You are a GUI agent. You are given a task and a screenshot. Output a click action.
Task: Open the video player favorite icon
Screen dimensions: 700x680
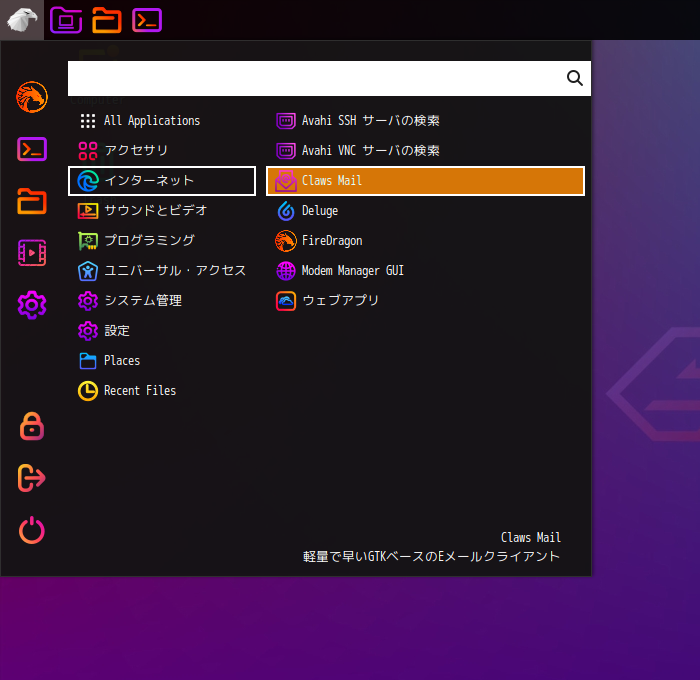point(32,253)
